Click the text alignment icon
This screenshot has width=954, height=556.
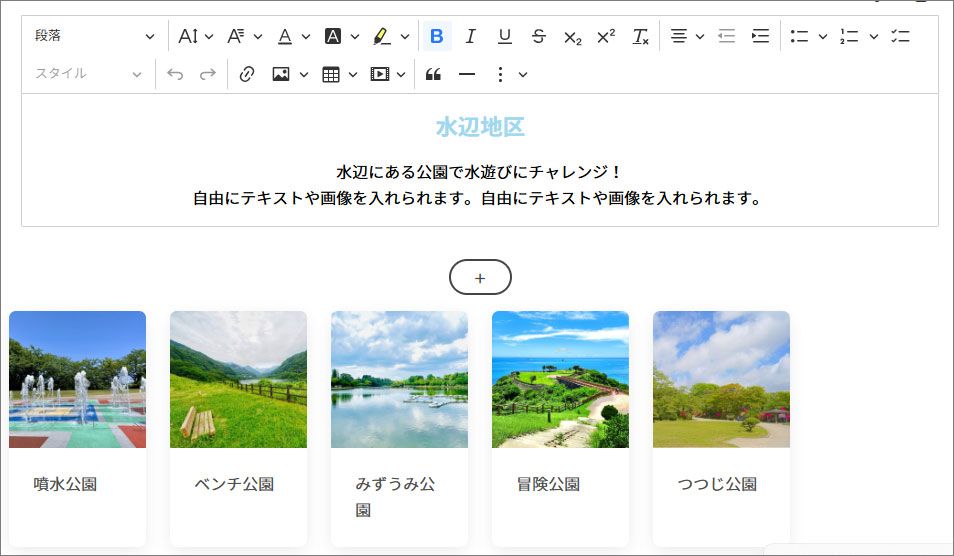point(679,36)
